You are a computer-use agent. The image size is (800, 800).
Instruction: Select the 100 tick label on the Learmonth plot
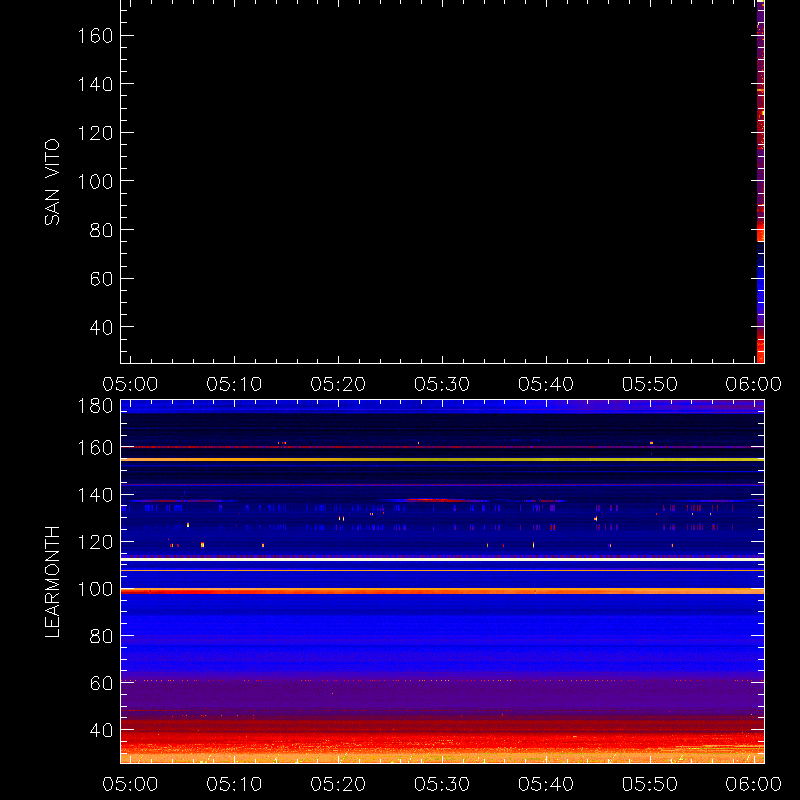pyautogui.click(x=95, y=589)
